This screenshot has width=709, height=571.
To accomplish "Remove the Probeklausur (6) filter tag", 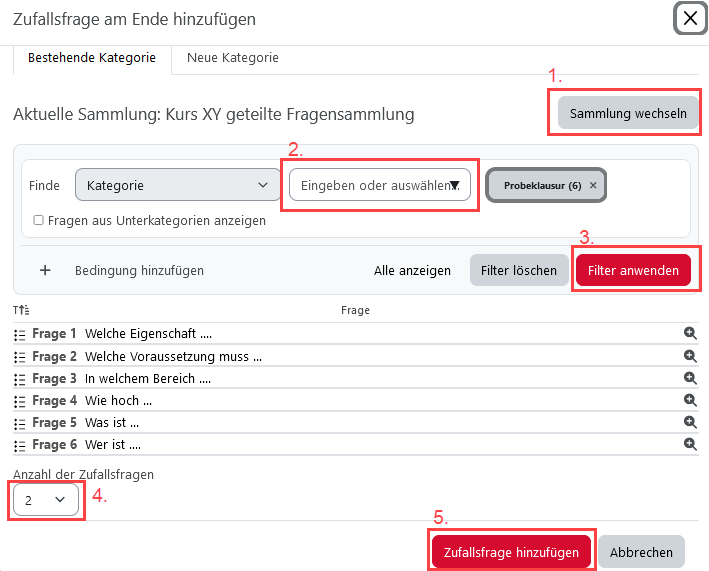I will (x=593, y=186).
